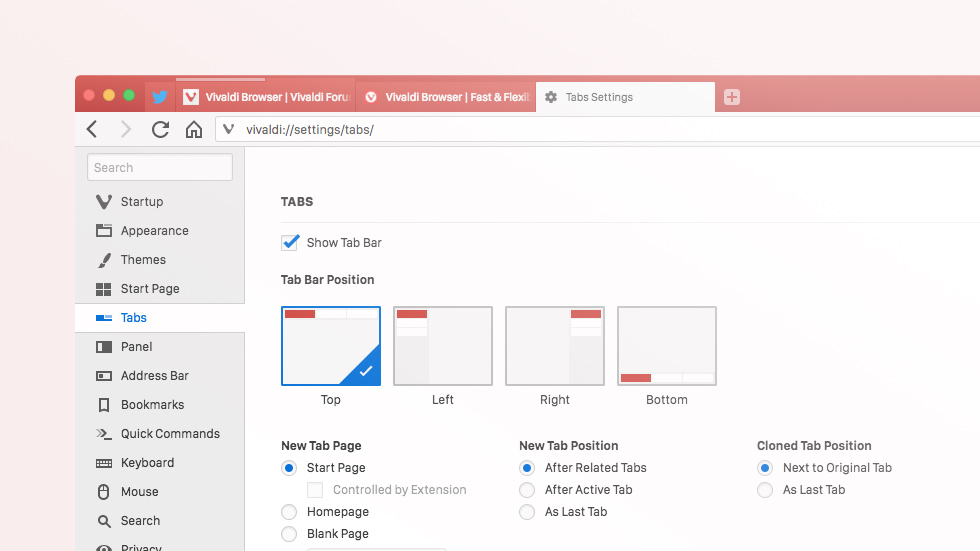Set tab bar position to Left
The image size is (980, 551).
point(442,345)
